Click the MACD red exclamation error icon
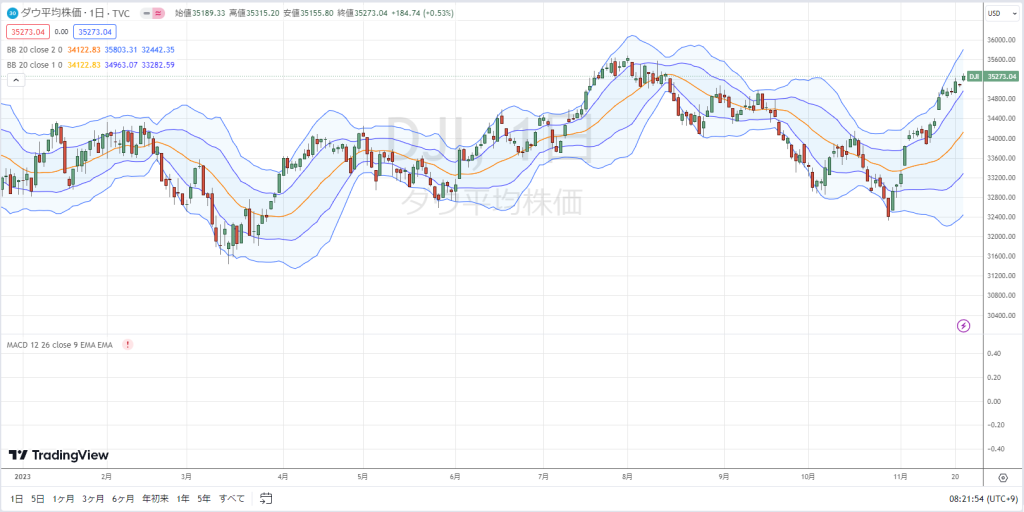The width and height of the screenshot is (1024, 512). [128, 344]
